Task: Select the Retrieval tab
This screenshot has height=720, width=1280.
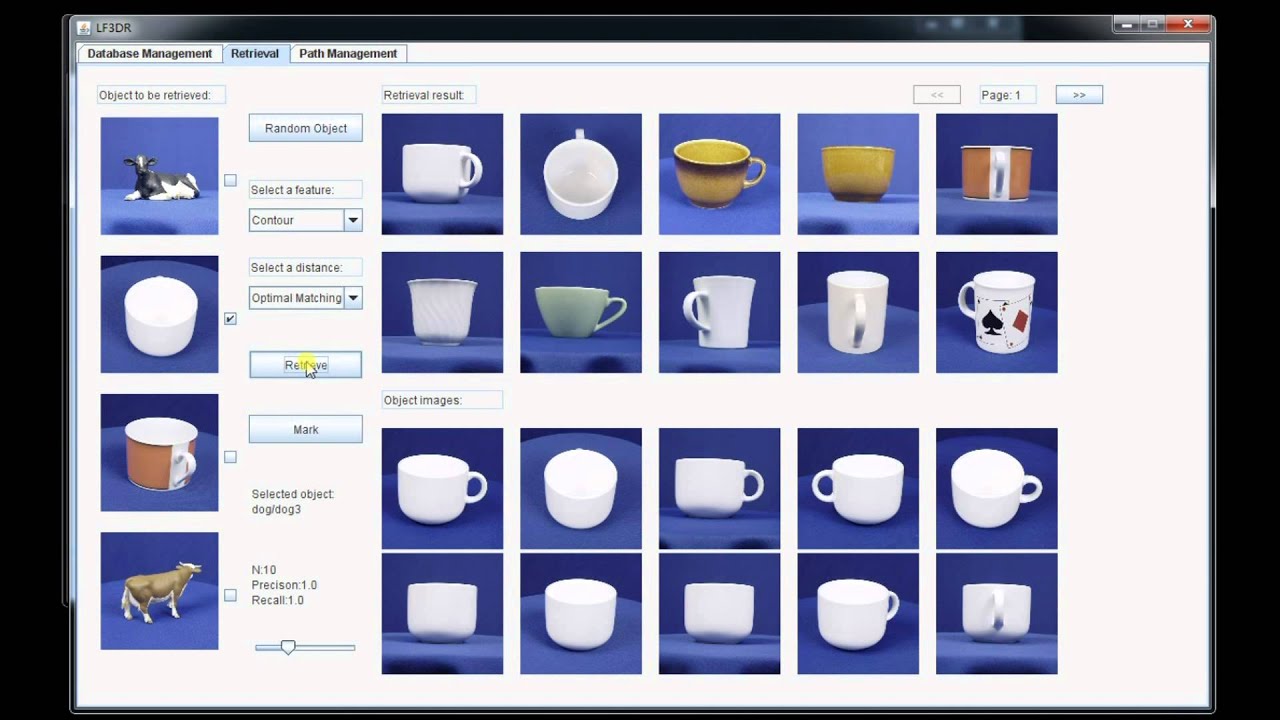Action: pyautogui.click(x=255, y=54)
